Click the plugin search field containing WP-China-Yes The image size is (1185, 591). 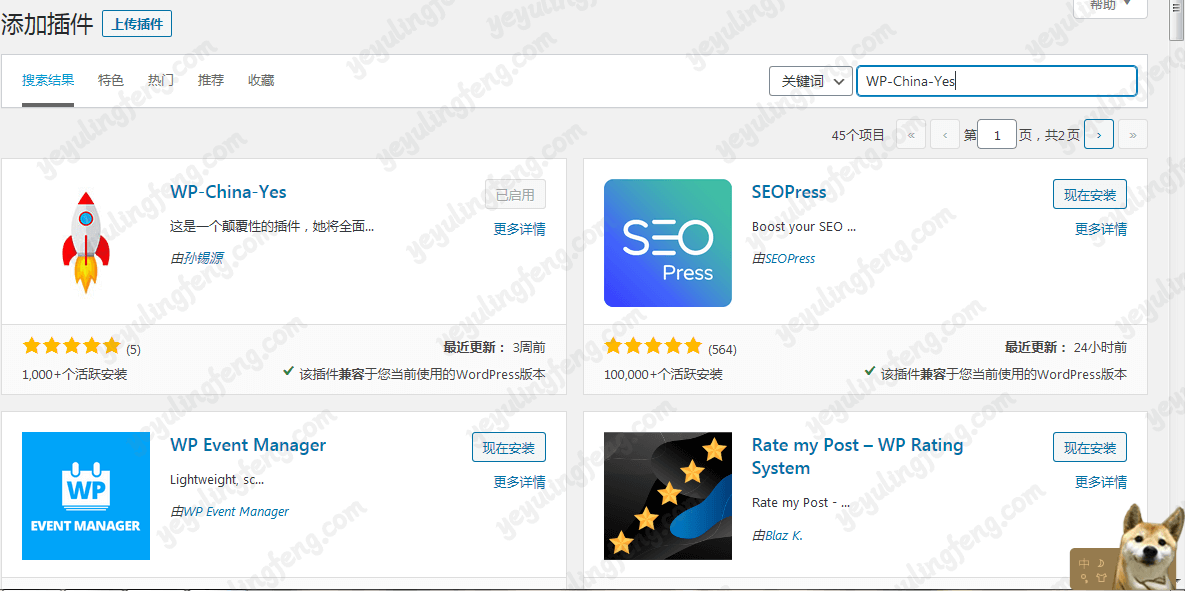tap(996, 81)
